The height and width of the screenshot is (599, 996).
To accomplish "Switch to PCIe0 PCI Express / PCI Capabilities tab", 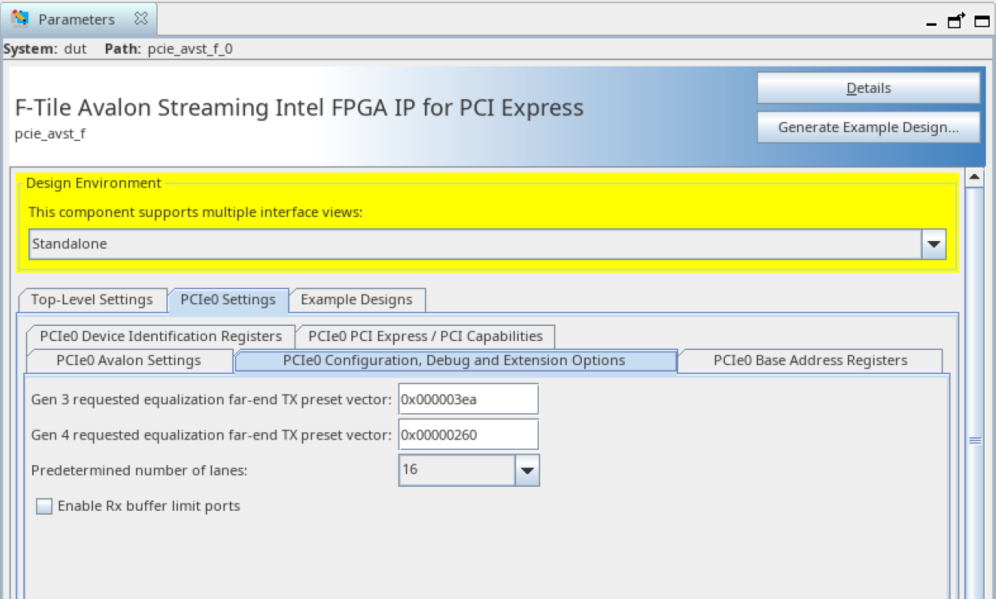I will click(425, 336).
